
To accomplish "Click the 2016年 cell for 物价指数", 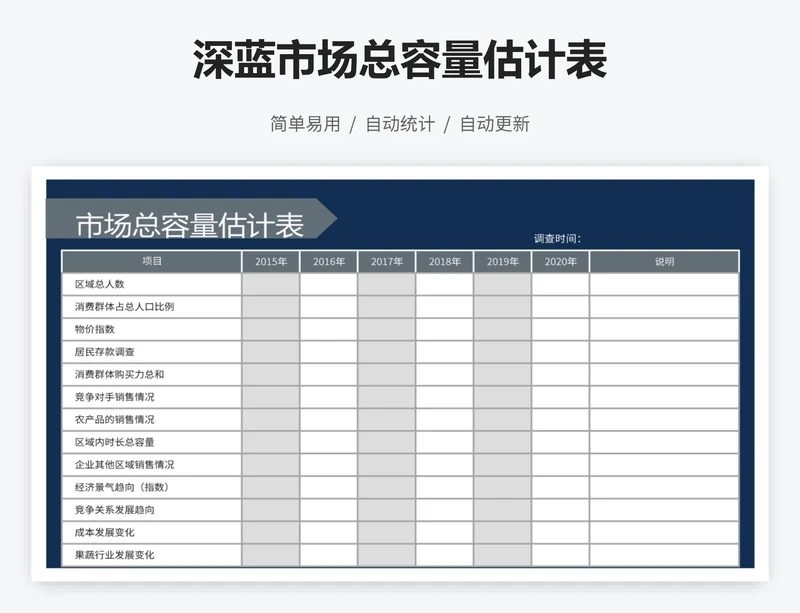I will pos(329,329).
